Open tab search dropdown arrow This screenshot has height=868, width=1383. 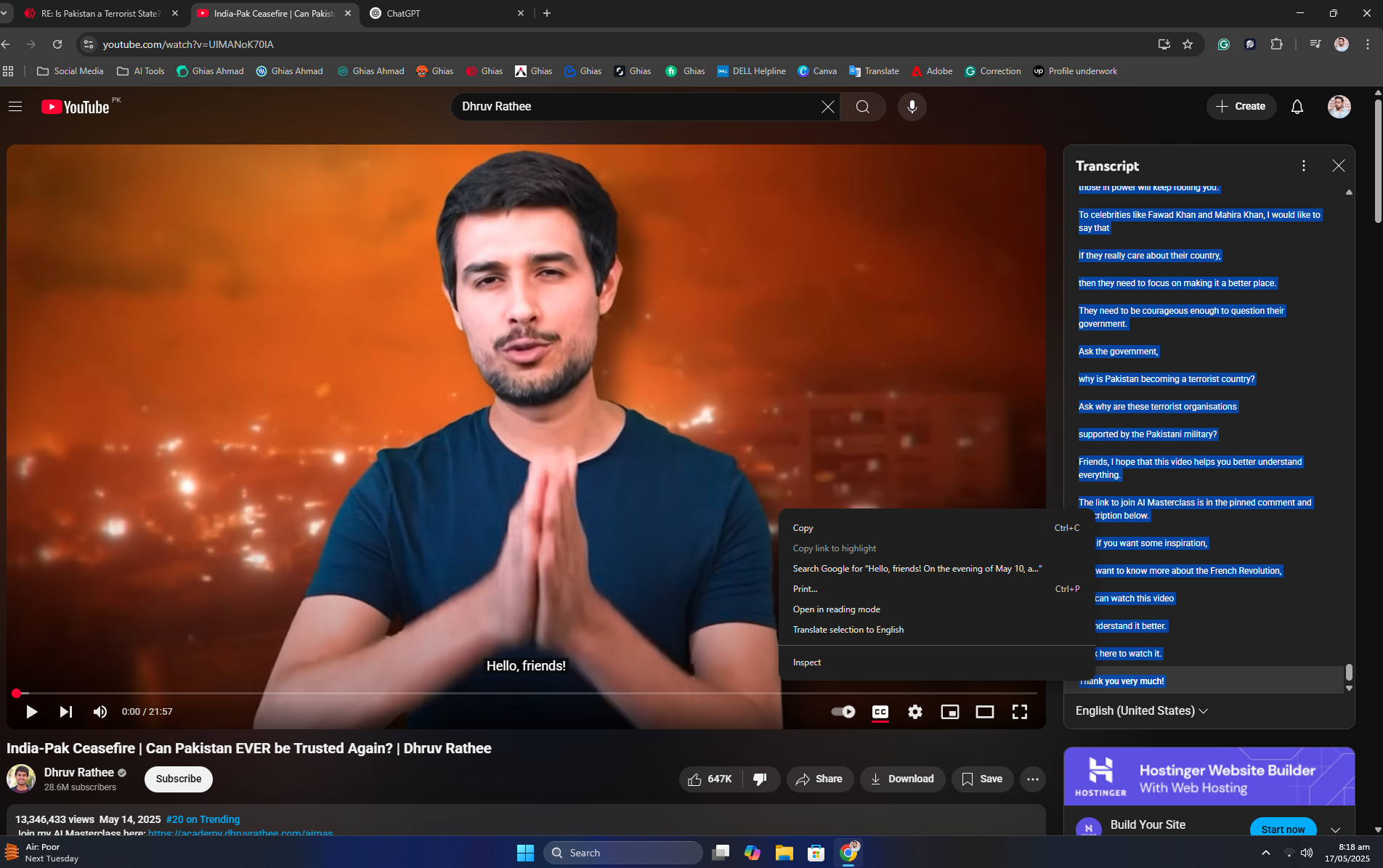click(4, 13)
